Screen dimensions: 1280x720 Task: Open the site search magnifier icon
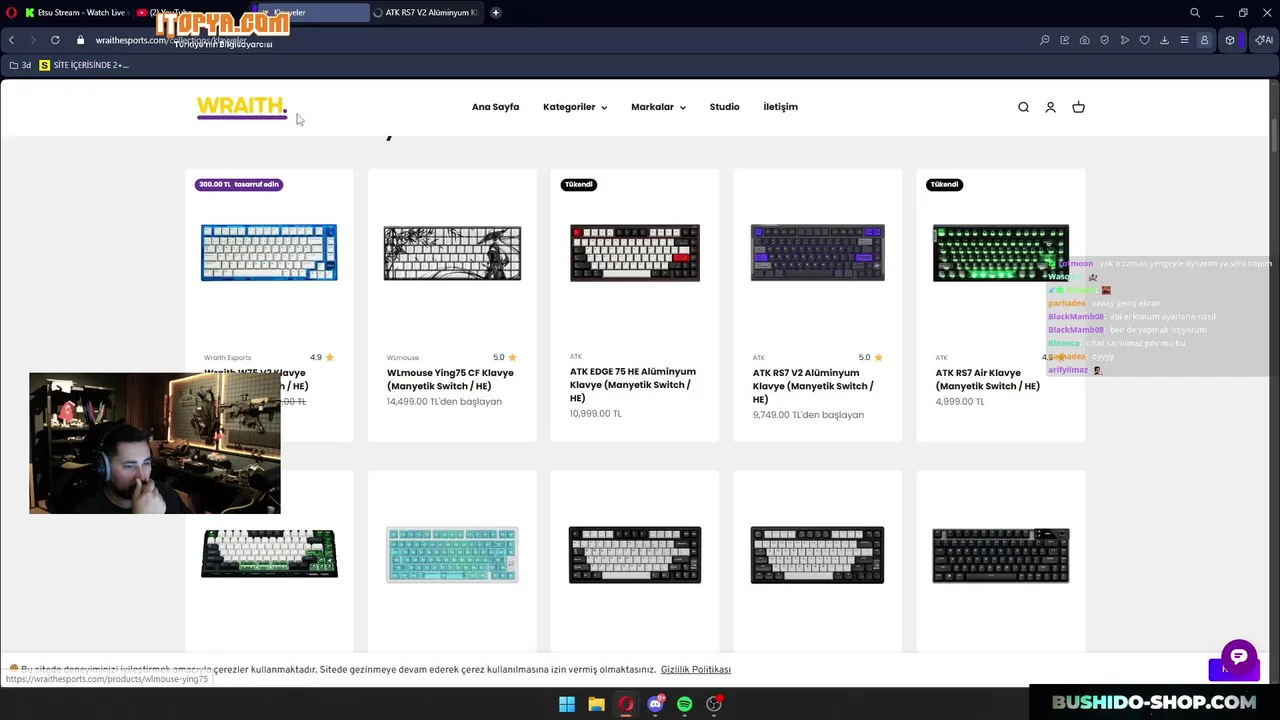pos(1023,107)
